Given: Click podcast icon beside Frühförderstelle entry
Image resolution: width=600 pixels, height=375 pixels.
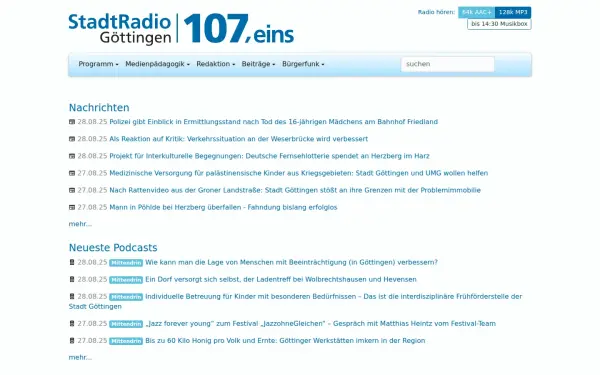Looking at the screenshot, I should (72, 297).
